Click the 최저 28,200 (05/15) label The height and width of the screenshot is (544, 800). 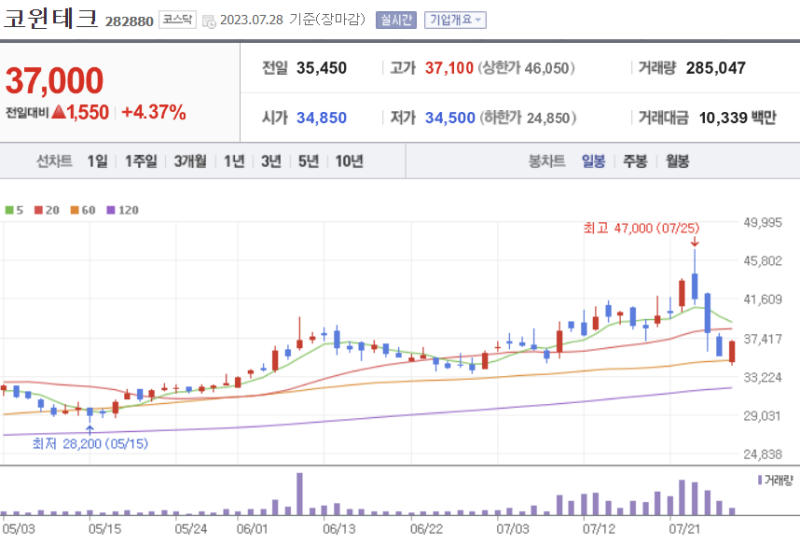(x=90, y=443)
